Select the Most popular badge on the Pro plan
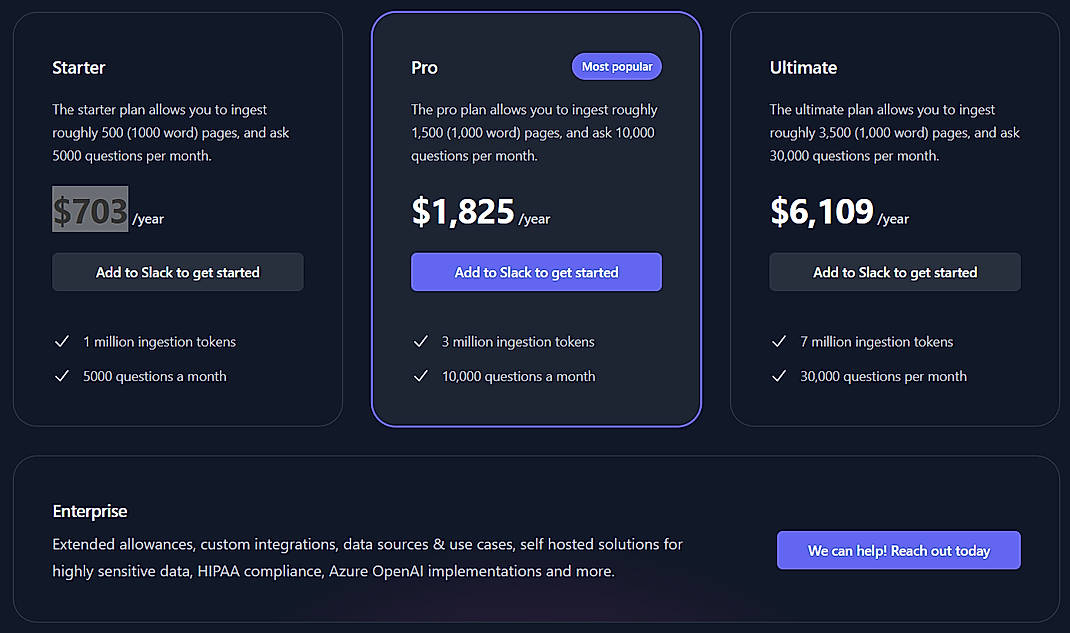1070x633 pixels. click(616, 66)
